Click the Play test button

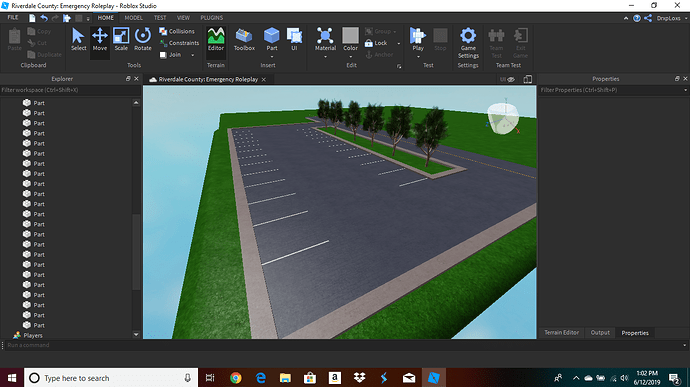coord(418,39)
